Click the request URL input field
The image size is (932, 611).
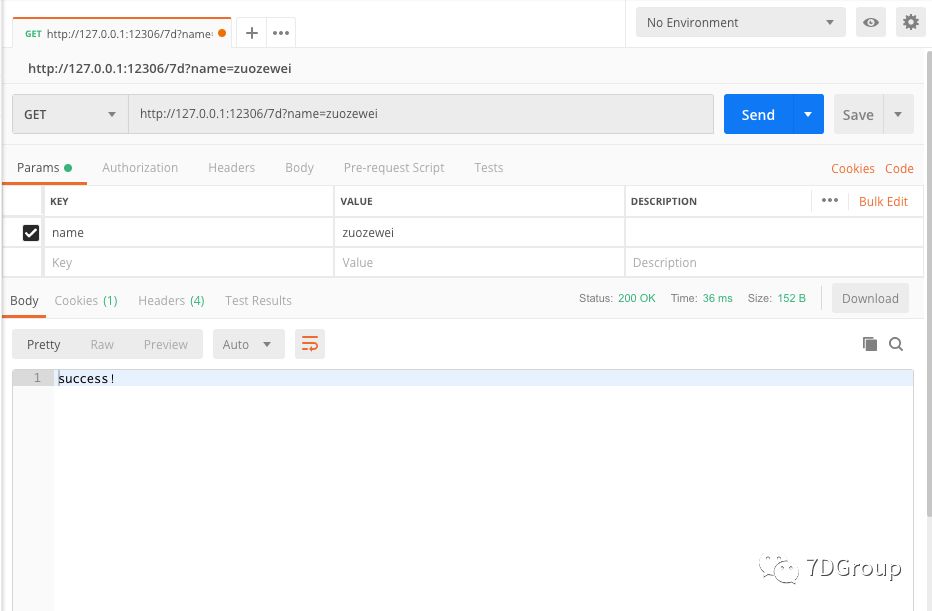click(x=420, y=114)
